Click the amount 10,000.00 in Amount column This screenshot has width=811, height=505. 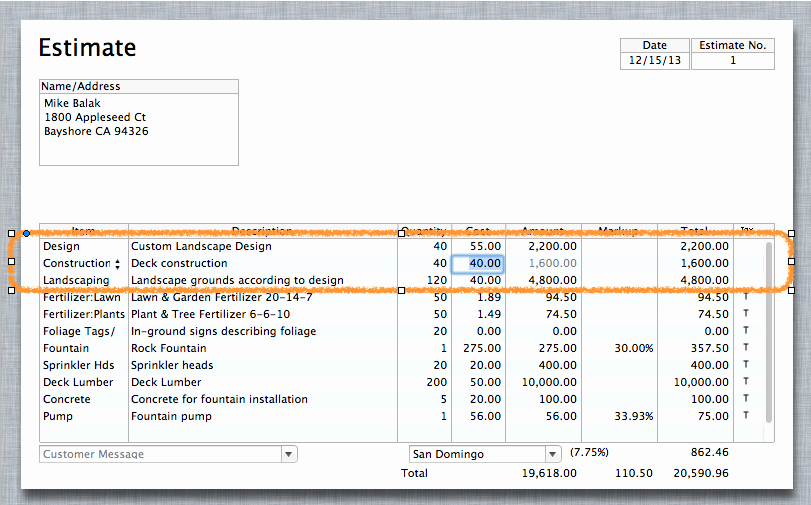[549, 383]
